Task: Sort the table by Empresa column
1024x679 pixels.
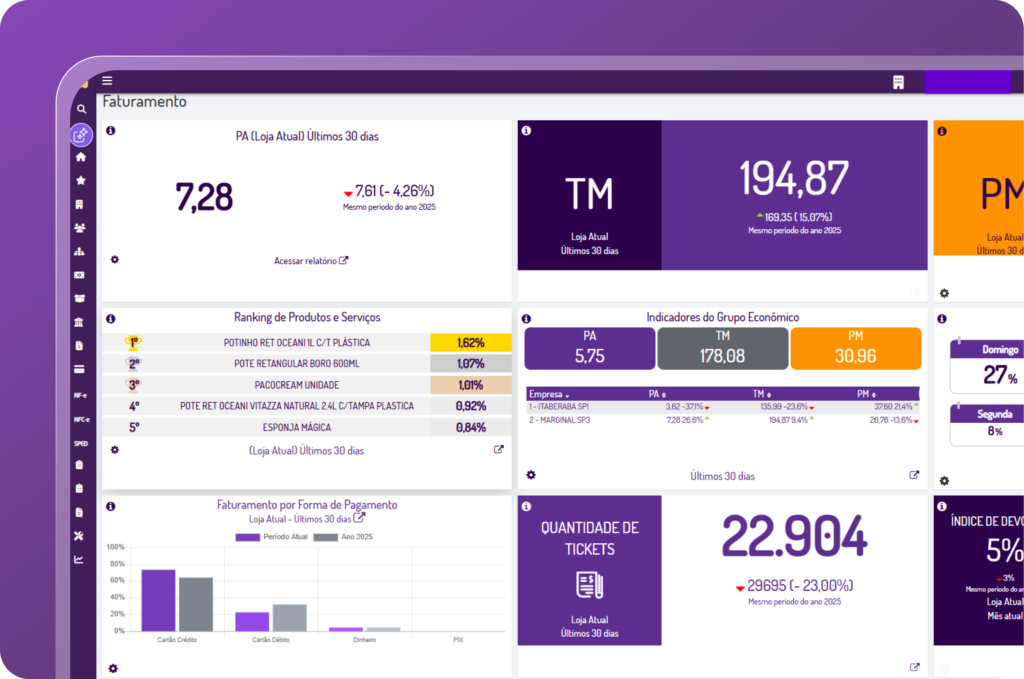Action: pos(549,394)
